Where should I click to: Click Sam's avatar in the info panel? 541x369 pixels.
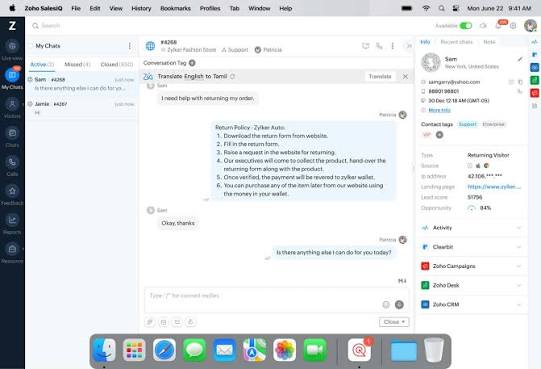pos(431,62)
